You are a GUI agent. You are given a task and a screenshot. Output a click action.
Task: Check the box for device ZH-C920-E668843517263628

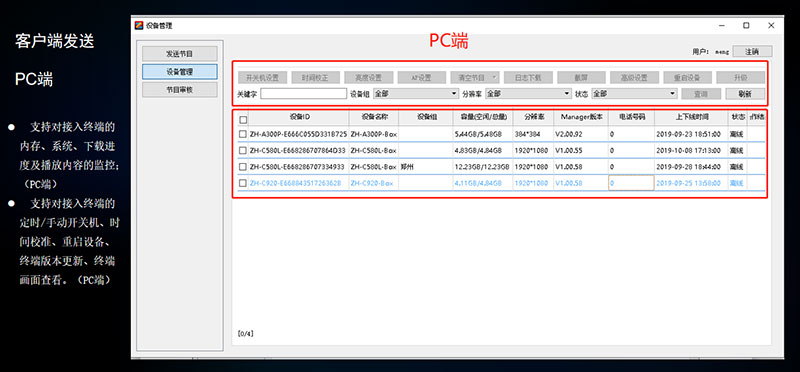(x=243, y=183)
